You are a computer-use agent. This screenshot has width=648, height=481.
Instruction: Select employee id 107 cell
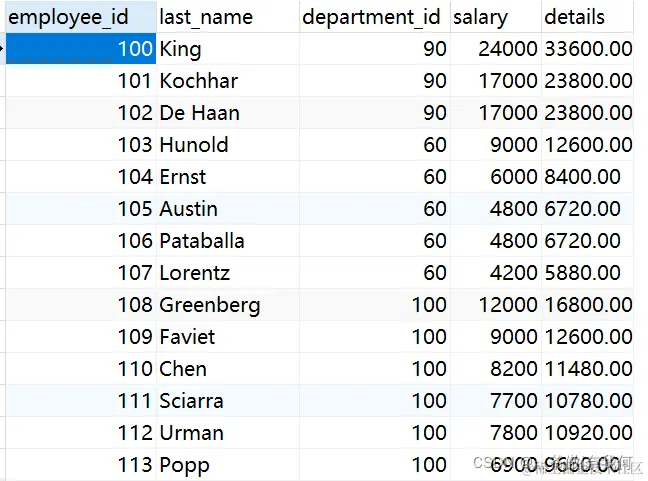(81, 273)
